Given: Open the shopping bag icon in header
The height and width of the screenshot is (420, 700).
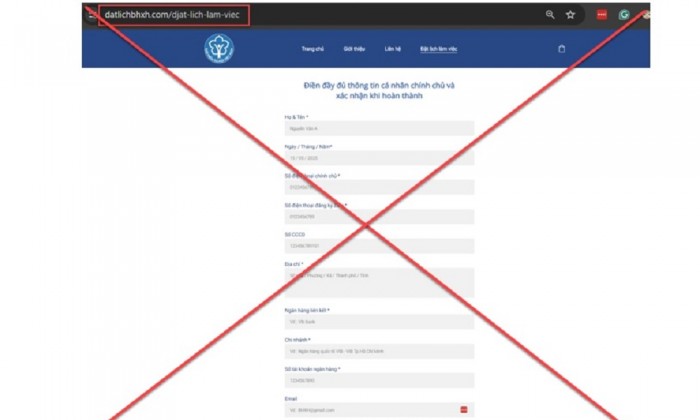Looking at the screenshot, I should 562,49.
